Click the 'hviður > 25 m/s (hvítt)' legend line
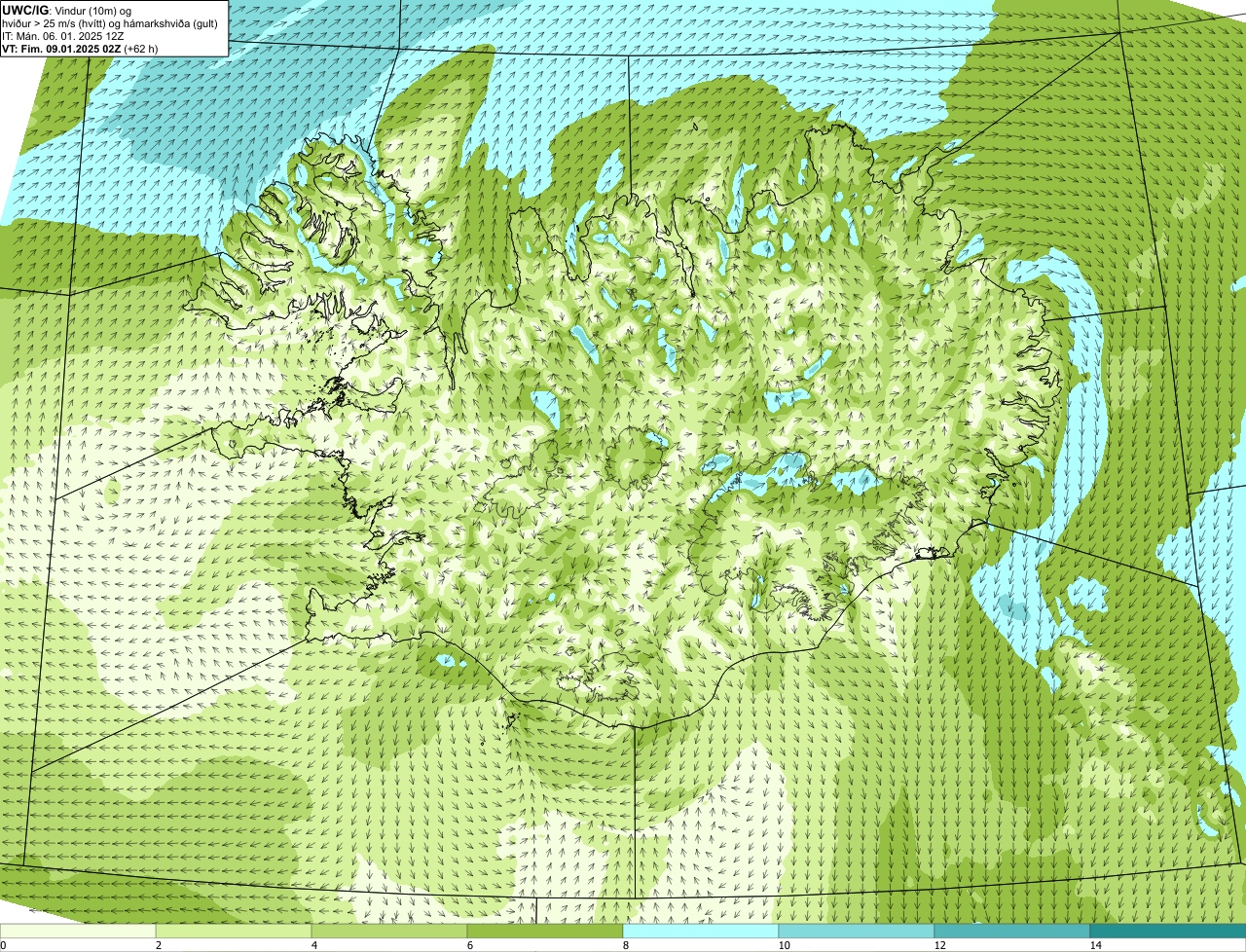1246x952 pixels. 111,22
